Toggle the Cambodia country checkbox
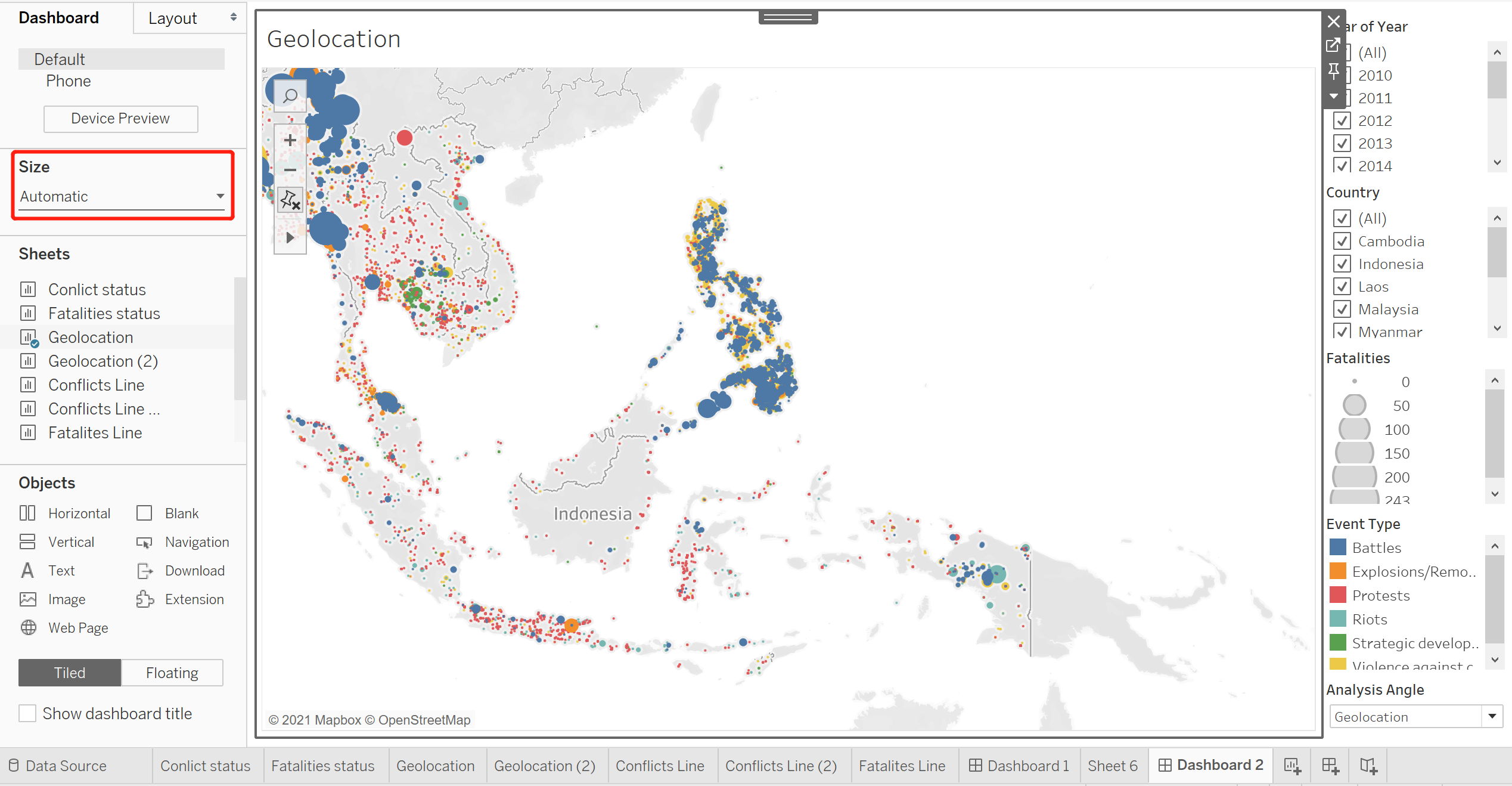Viewport: 1512px width, 786px height. coord(1342,242)
